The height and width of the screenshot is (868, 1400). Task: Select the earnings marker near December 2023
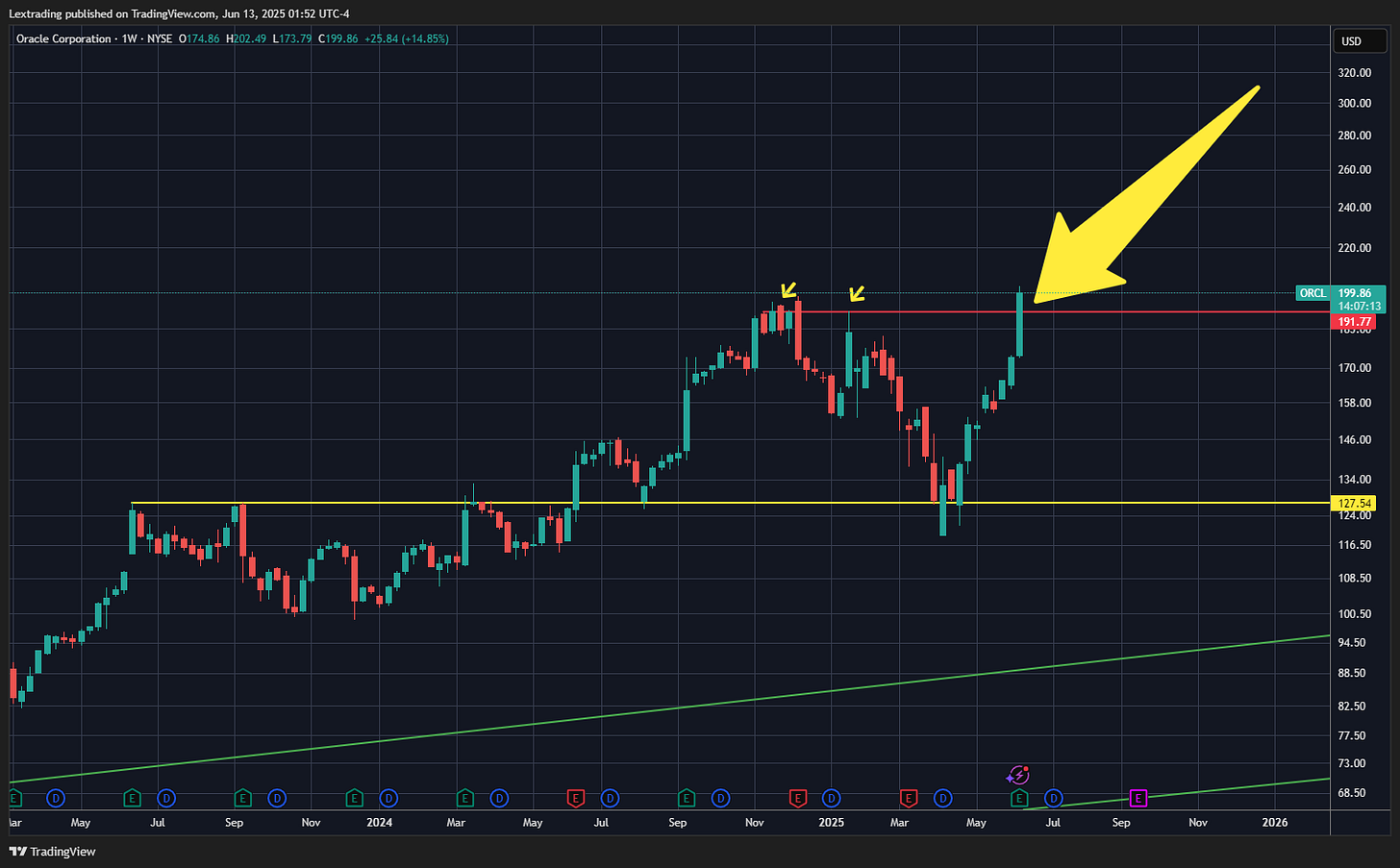[x=354, y=798]
